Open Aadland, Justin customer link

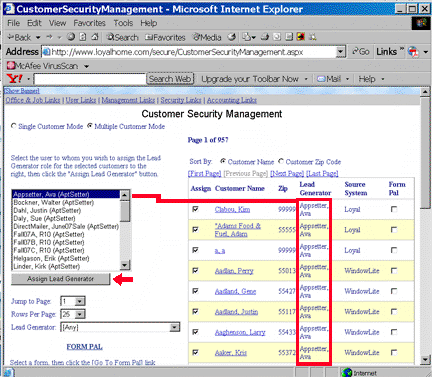point(236,312)
